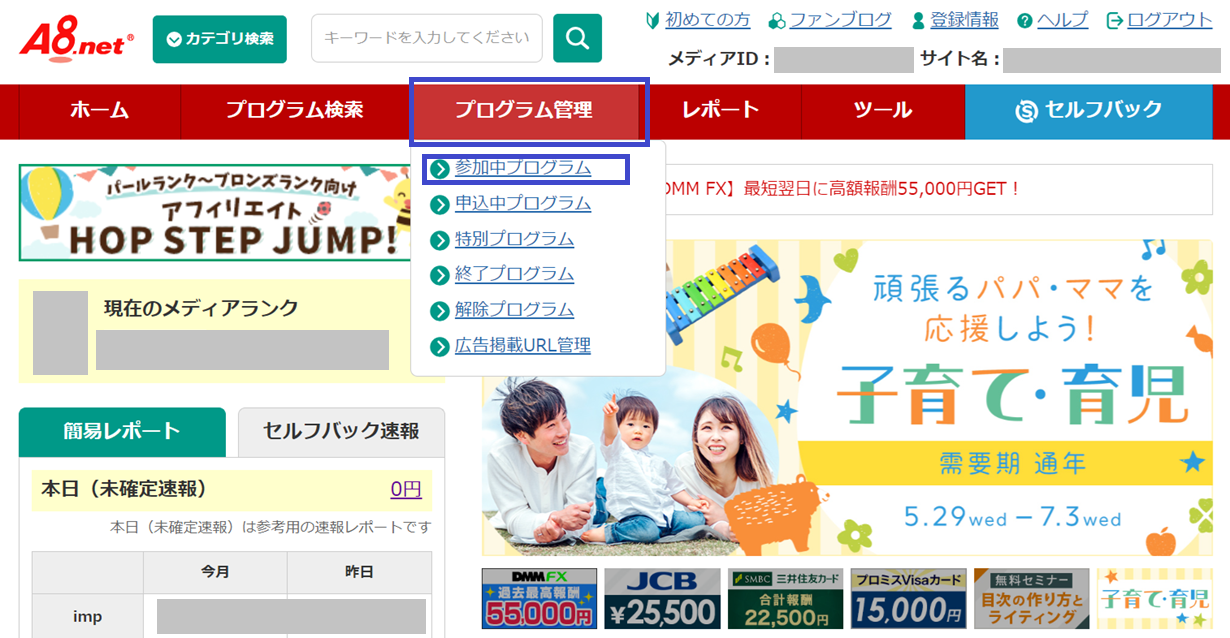Click the search magnifying glass icon
Image resolution: width=1230 pixels, height=638 pixels.
tap(577, 37)
